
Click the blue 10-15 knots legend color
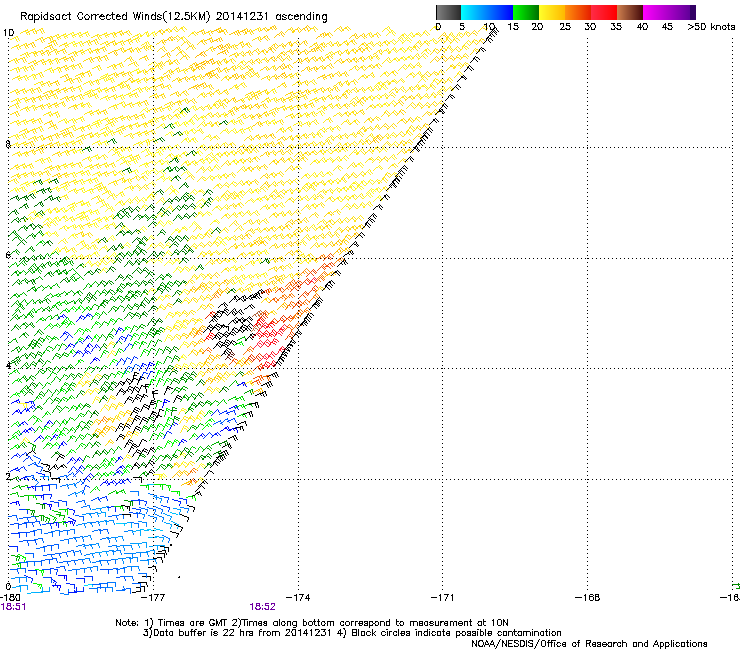pos(500,12)
